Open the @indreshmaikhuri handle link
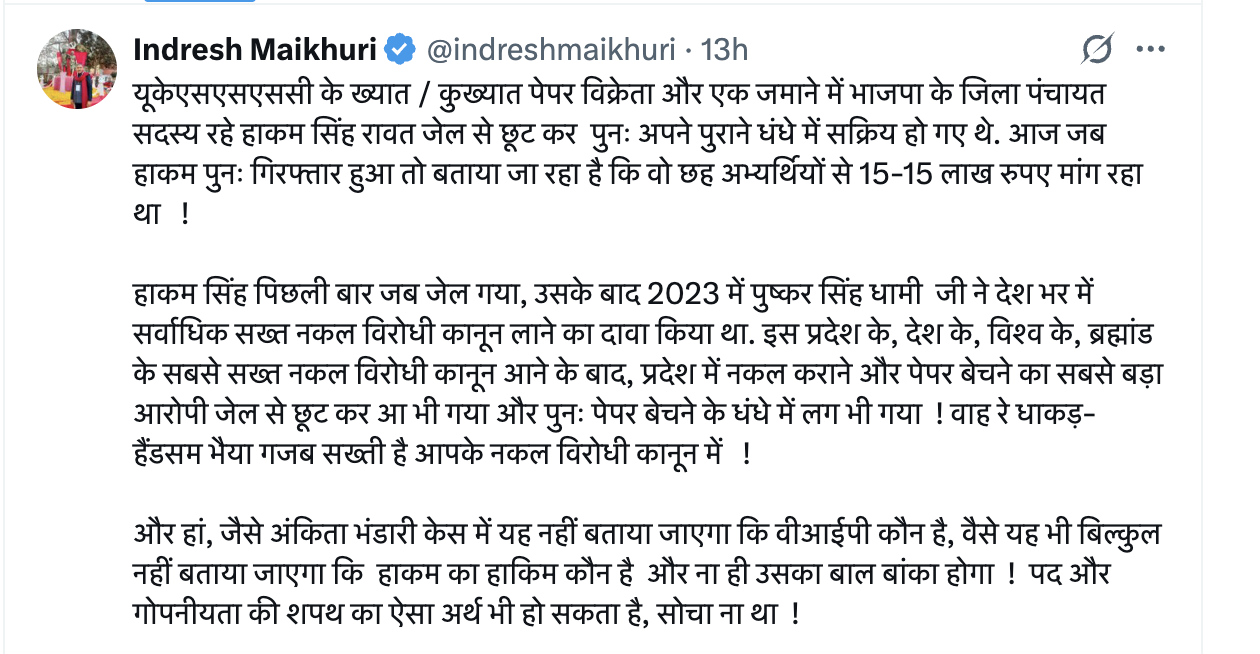This screenshot has width=1260, height=654. coord(552,48)
